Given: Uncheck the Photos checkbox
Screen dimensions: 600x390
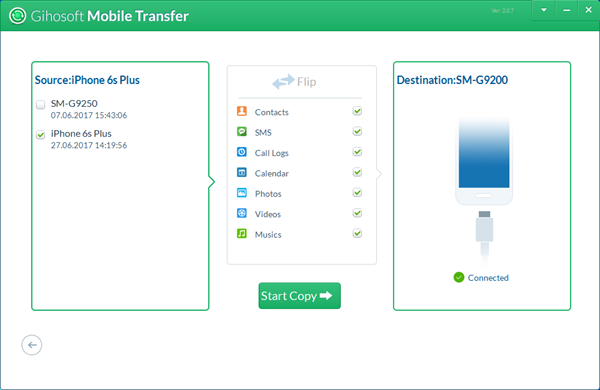Looking at the screenshot, I should pyautogui.click(x=357, y=193).
